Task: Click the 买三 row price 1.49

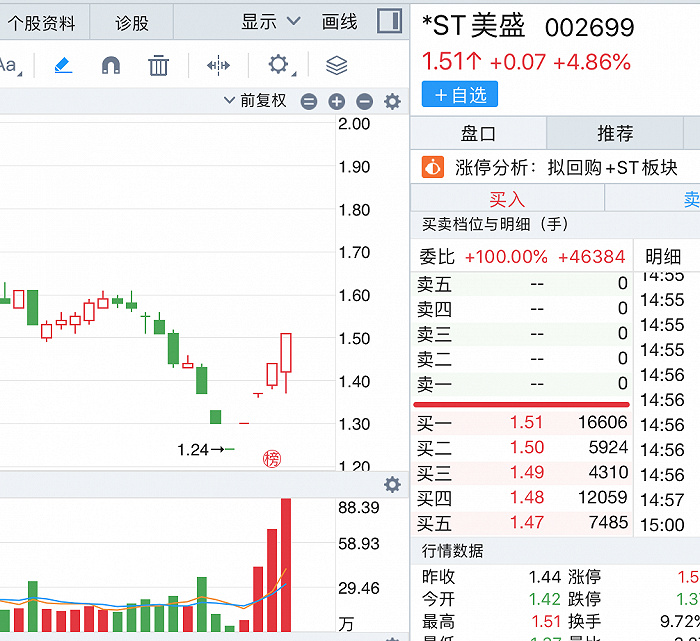Action: click(x=527, y=472)
